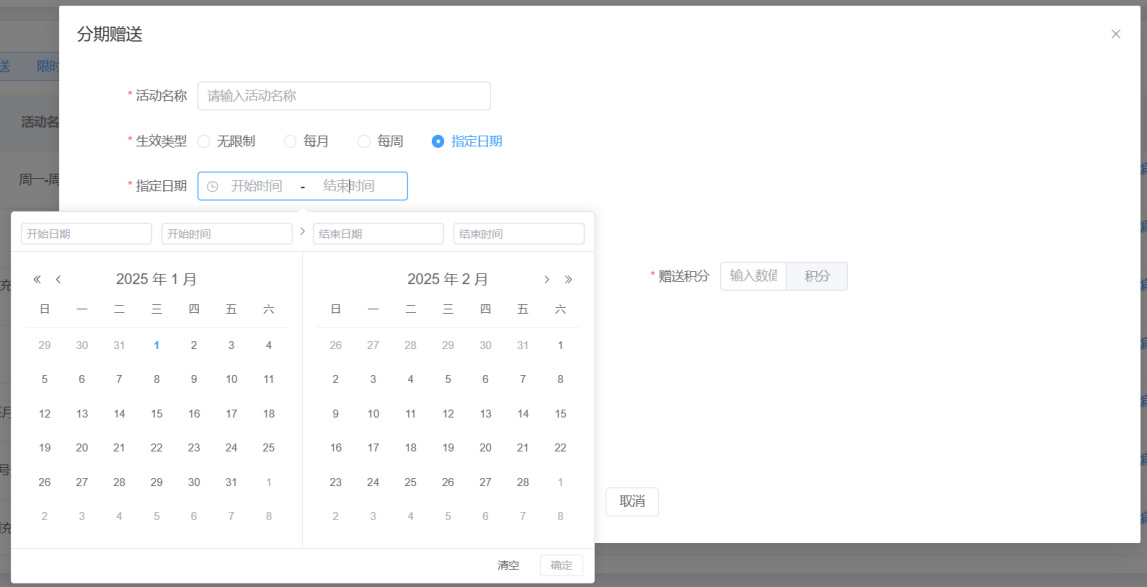This screenshot has width=1147, height=587.
Task: Close the 分期赠送 dialog
Action: tap(1116, 34)
